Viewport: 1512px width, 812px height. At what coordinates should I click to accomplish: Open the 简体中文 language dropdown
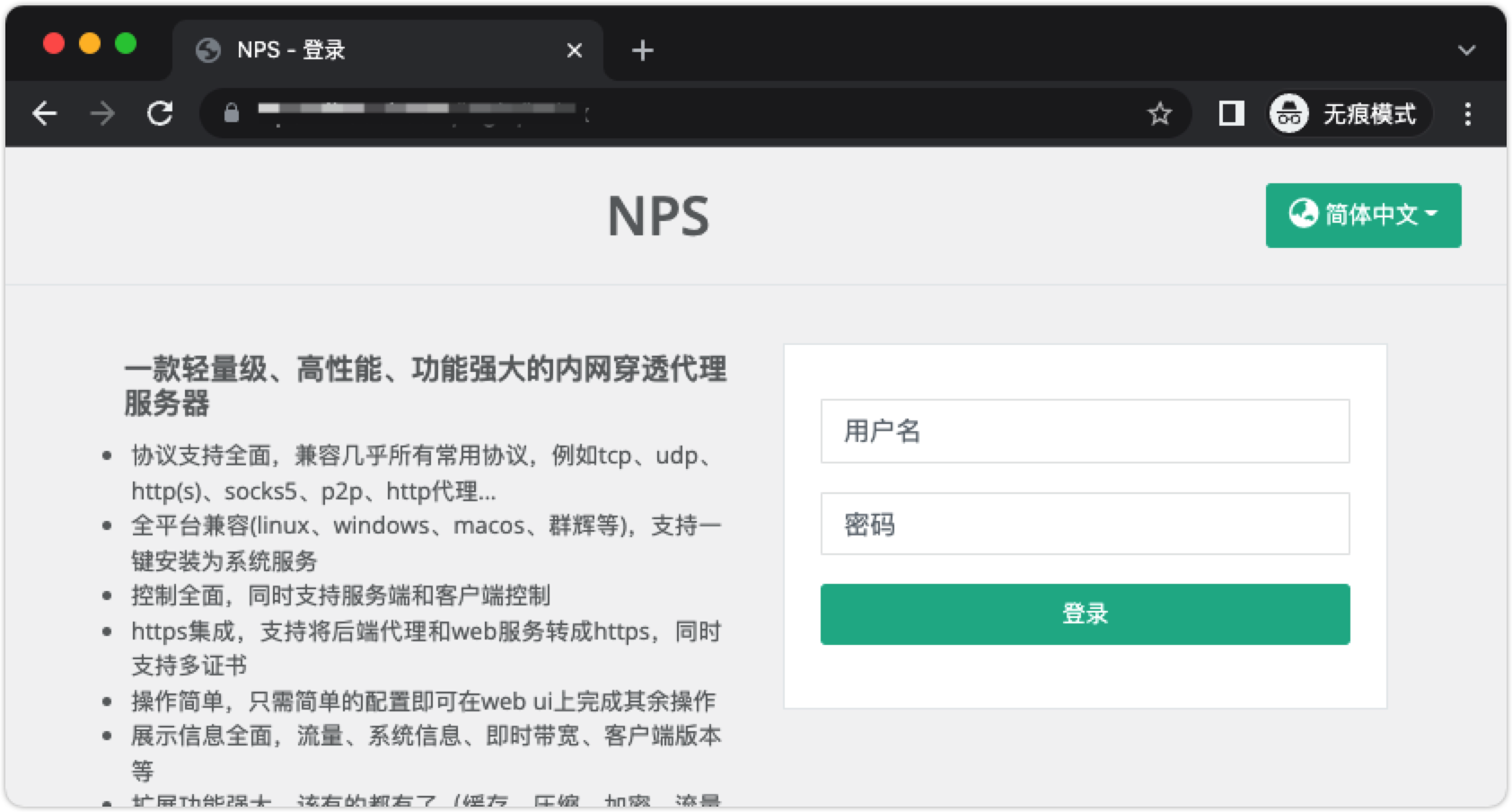(x=1363, y=215)
